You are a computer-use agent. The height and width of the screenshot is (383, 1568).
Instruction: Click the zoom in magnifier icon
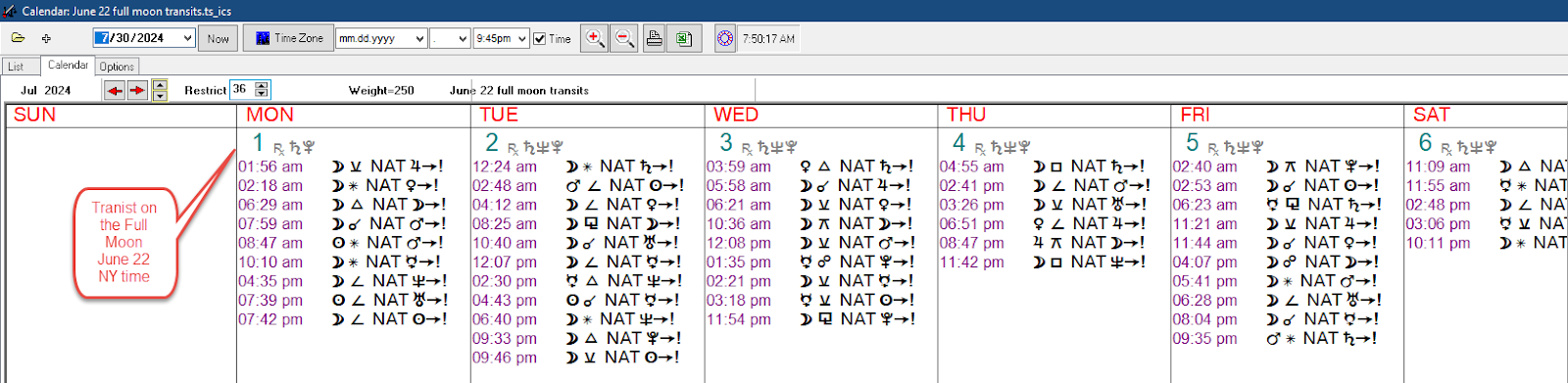point(594,38)
